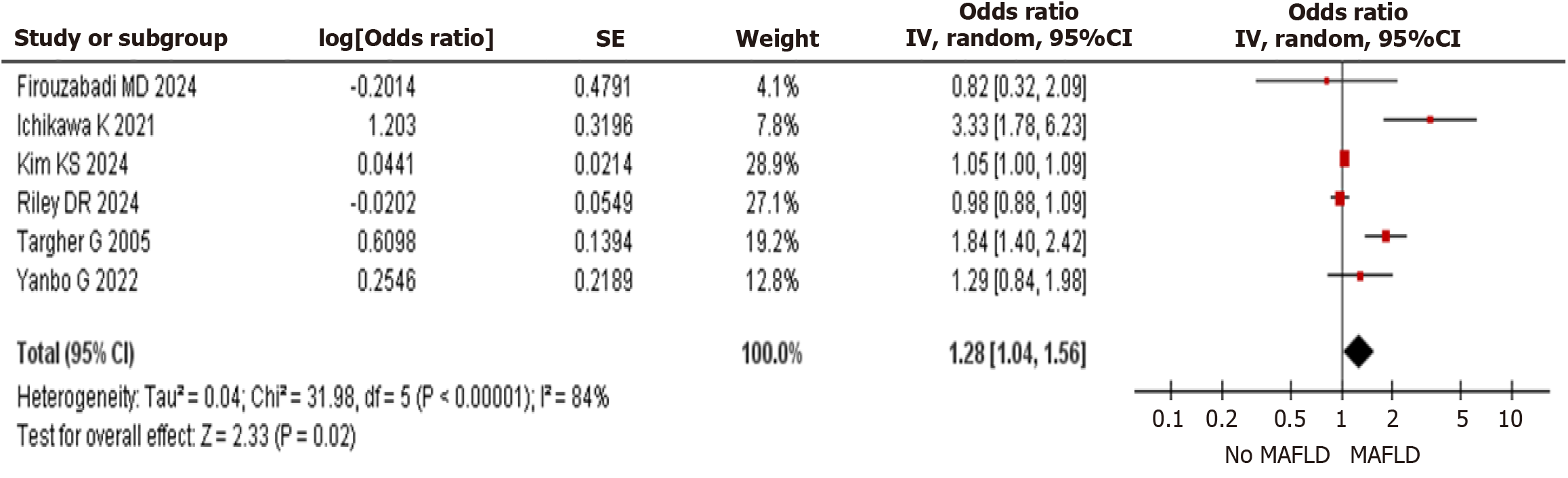Click the red marker for Ichikawa K 2021

point(1430,119)
